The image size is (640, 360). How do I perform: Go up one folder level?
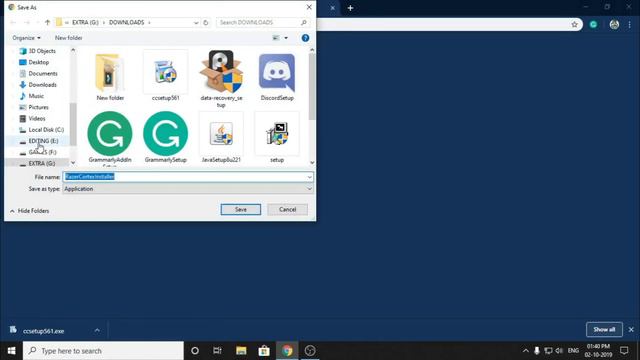(x=47, y=22)
